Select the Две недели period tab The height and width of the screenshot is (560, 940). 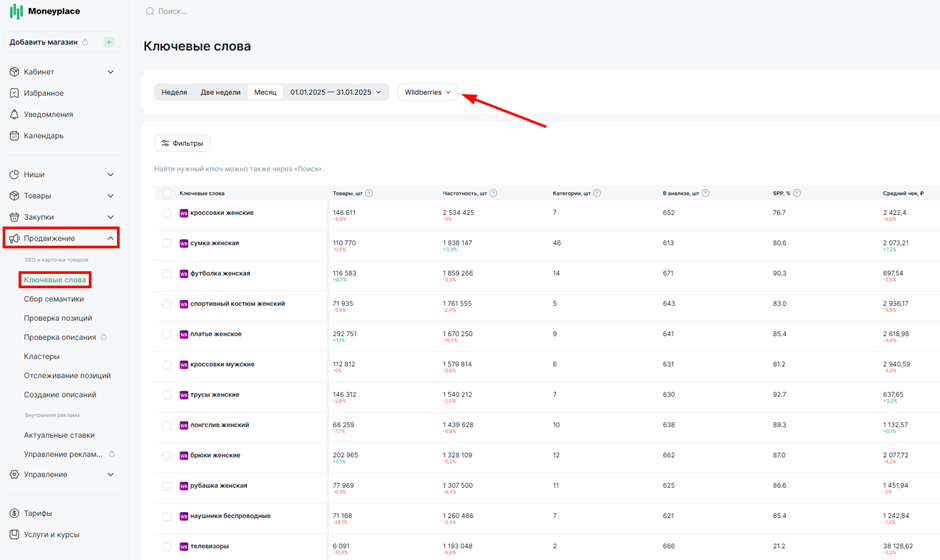coord(220,92)
